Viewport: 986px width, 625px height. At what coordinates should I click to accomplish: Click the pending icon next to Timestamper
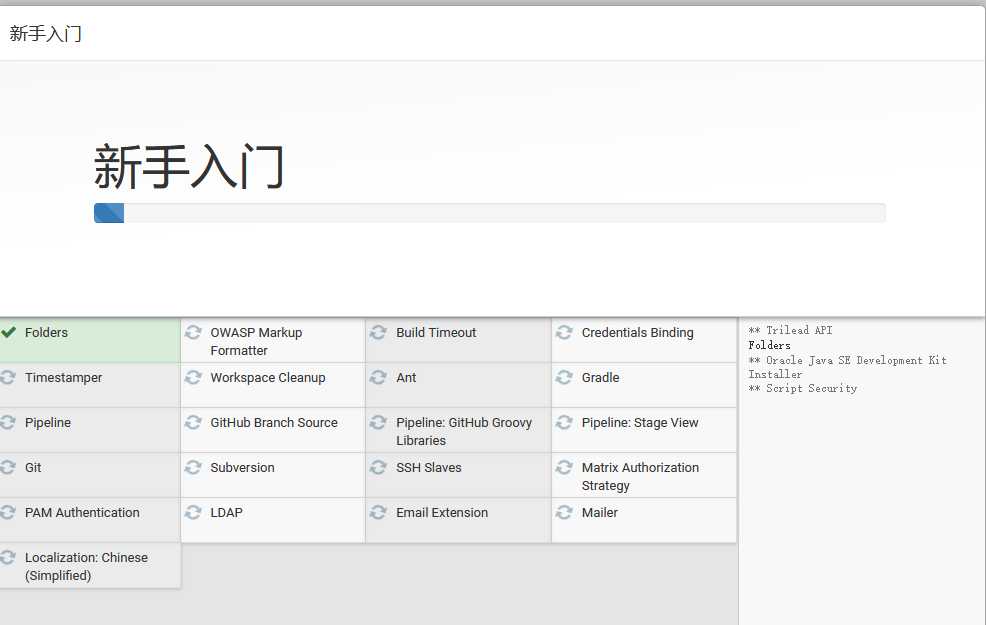8,377
